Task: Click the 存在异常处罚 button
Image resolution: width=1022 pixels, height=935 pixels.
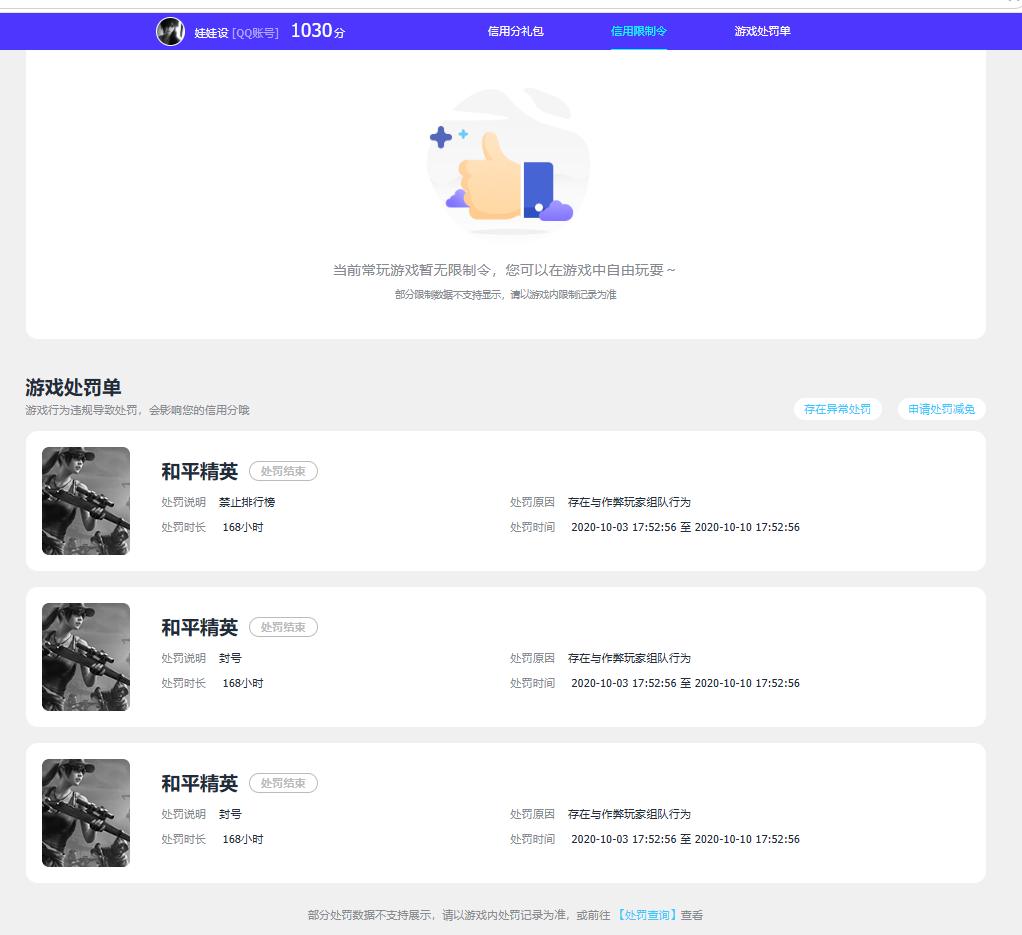Action: [838, 409]
